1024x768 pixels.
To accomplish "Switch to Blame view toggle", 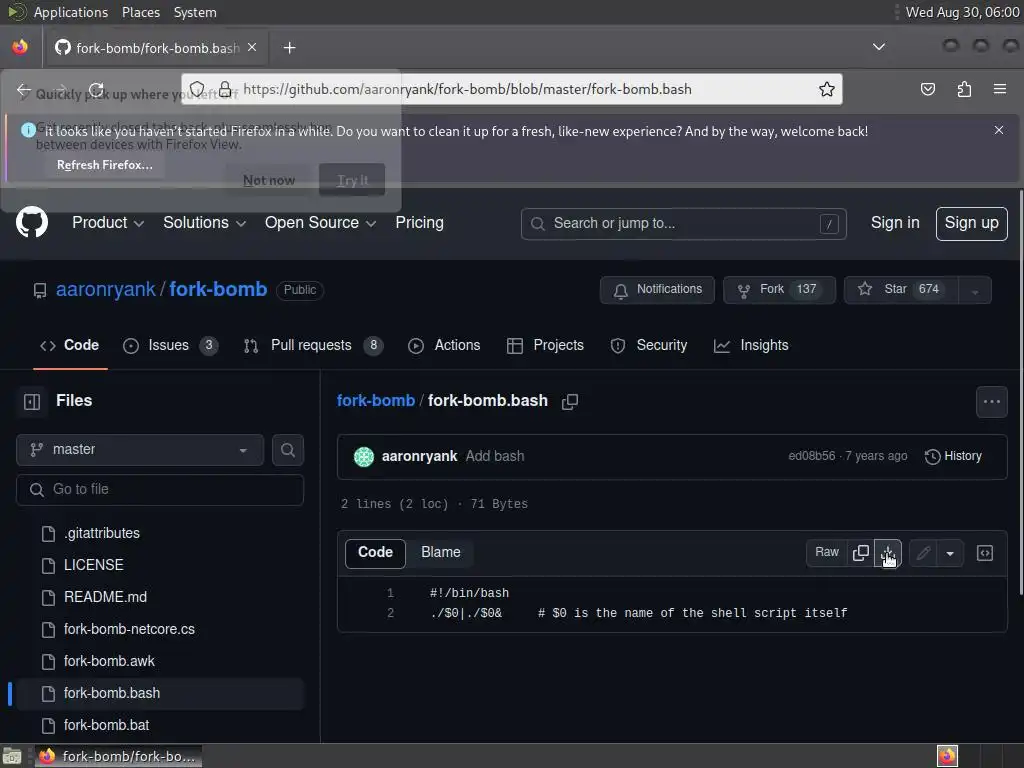I will [x=441, y=553].
